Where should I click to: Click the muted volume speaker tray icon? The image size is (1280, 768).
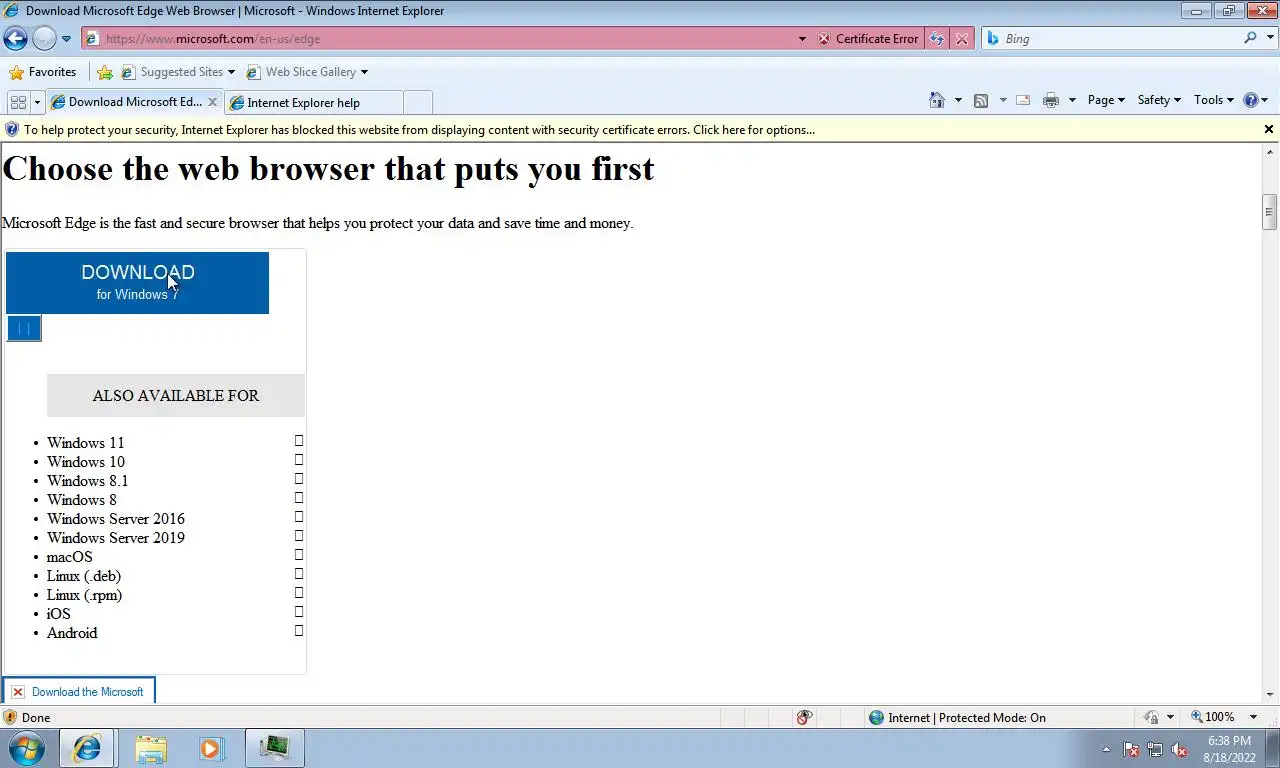click(x=1179, y=749)
